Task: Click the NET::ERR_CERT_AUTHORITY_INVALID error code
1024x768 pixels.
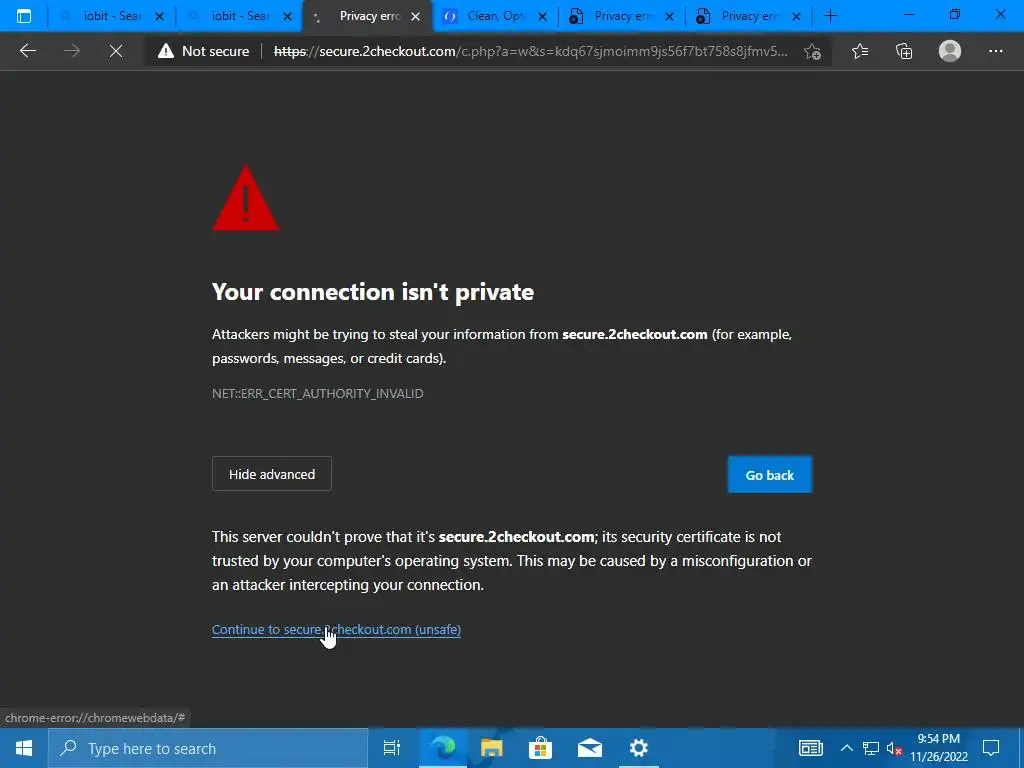Action: pyautogui.click(x=317, y=393)
